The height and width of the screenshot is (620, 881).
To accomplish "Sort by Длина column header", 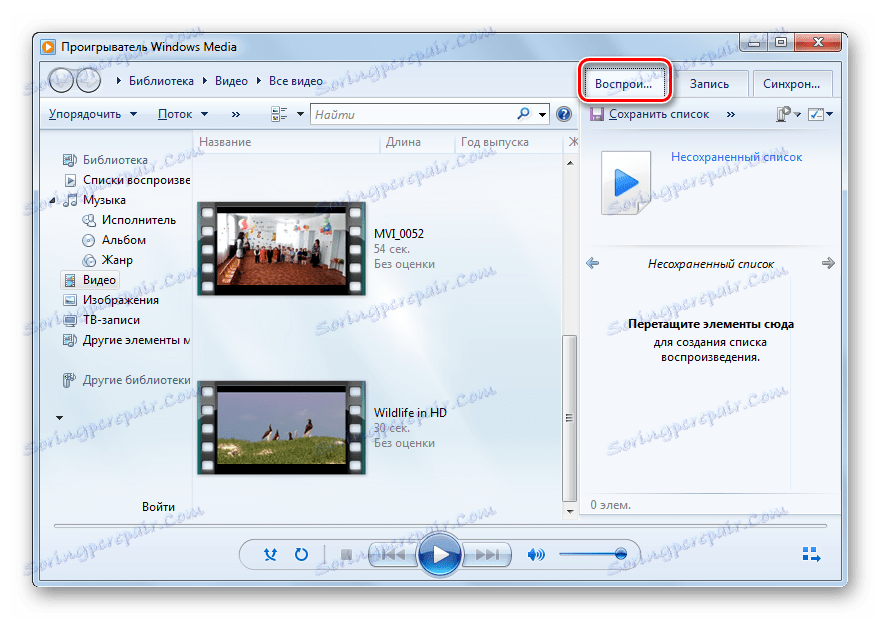I will (403, 142).
